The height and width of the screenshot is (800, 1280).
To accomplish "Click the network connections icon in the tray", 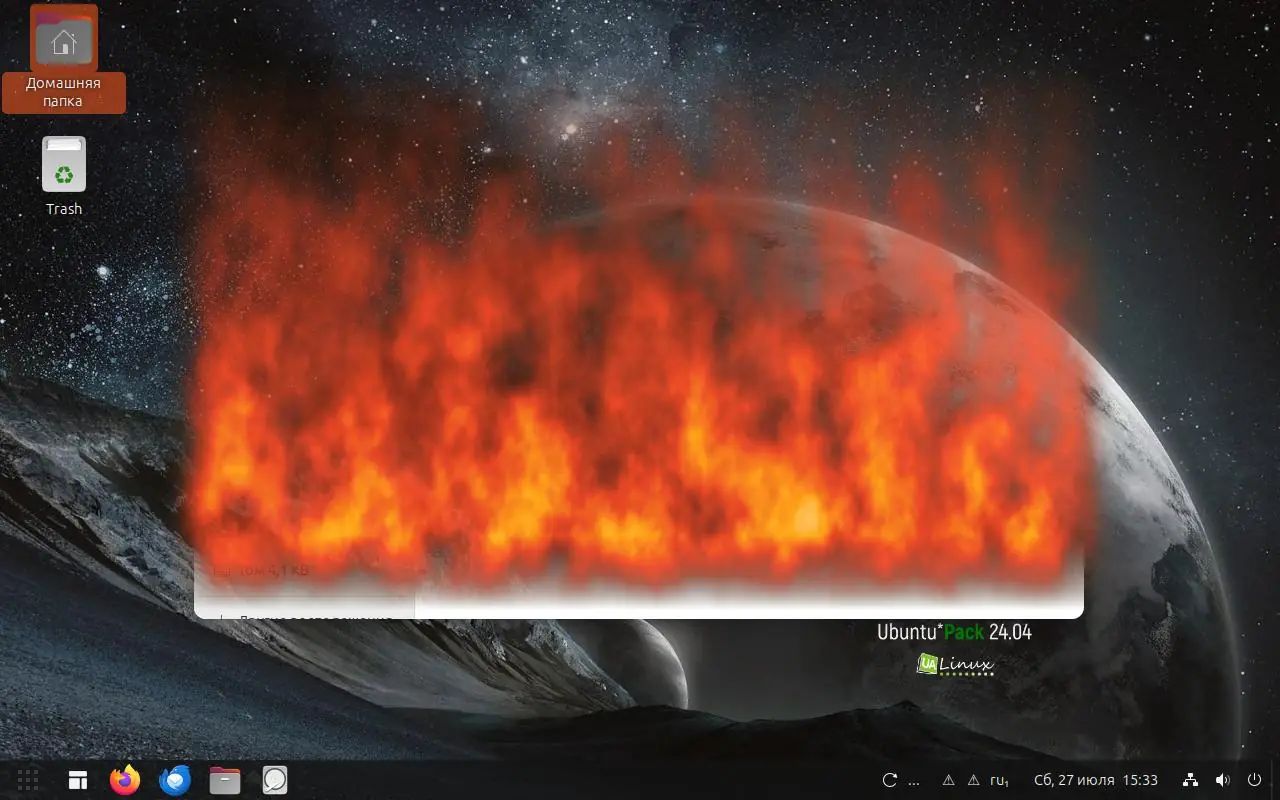I will point(1190,780).
